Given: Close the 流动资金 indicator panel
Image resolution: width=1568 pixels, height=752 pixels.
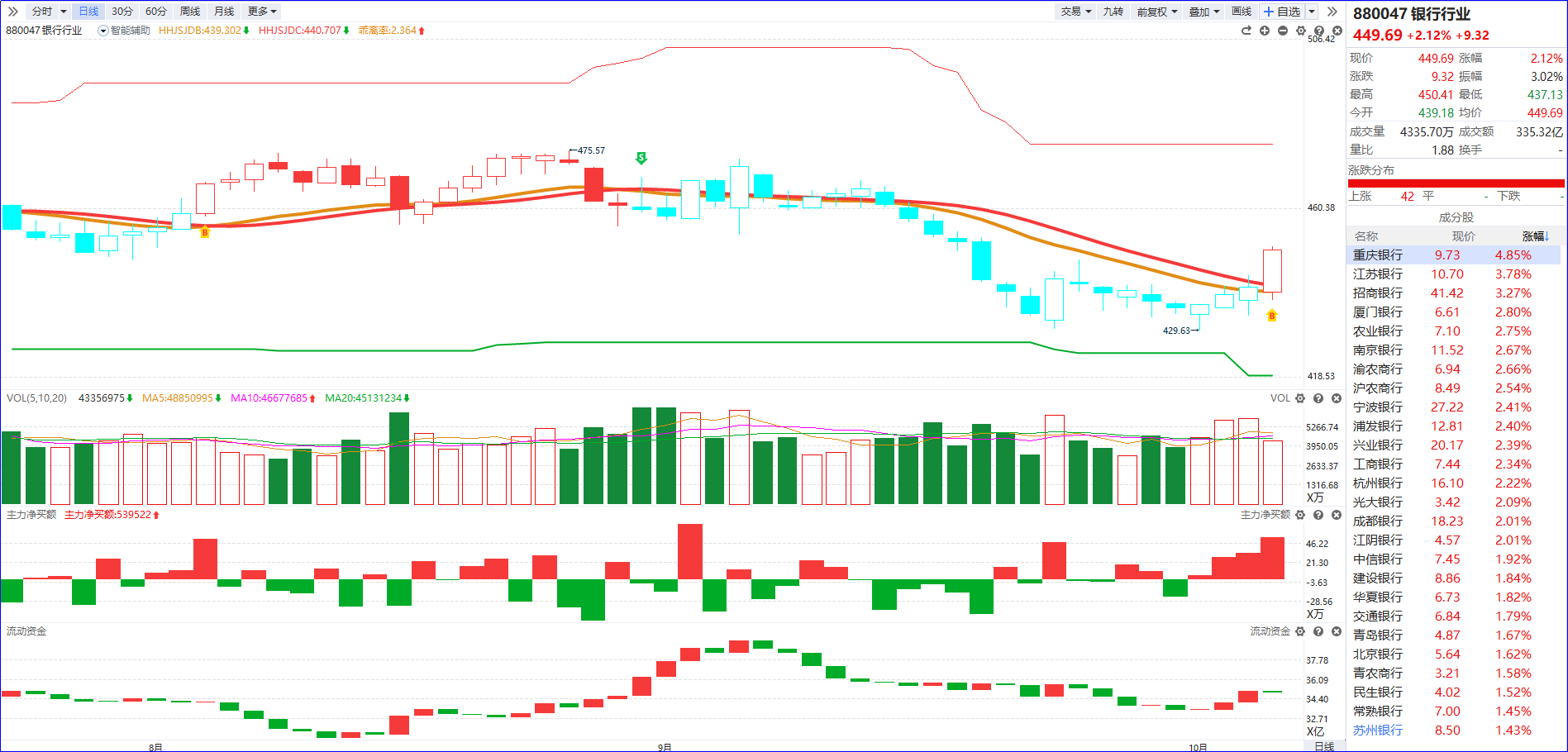Looking at the screenshot, I should pos(1337,631).
